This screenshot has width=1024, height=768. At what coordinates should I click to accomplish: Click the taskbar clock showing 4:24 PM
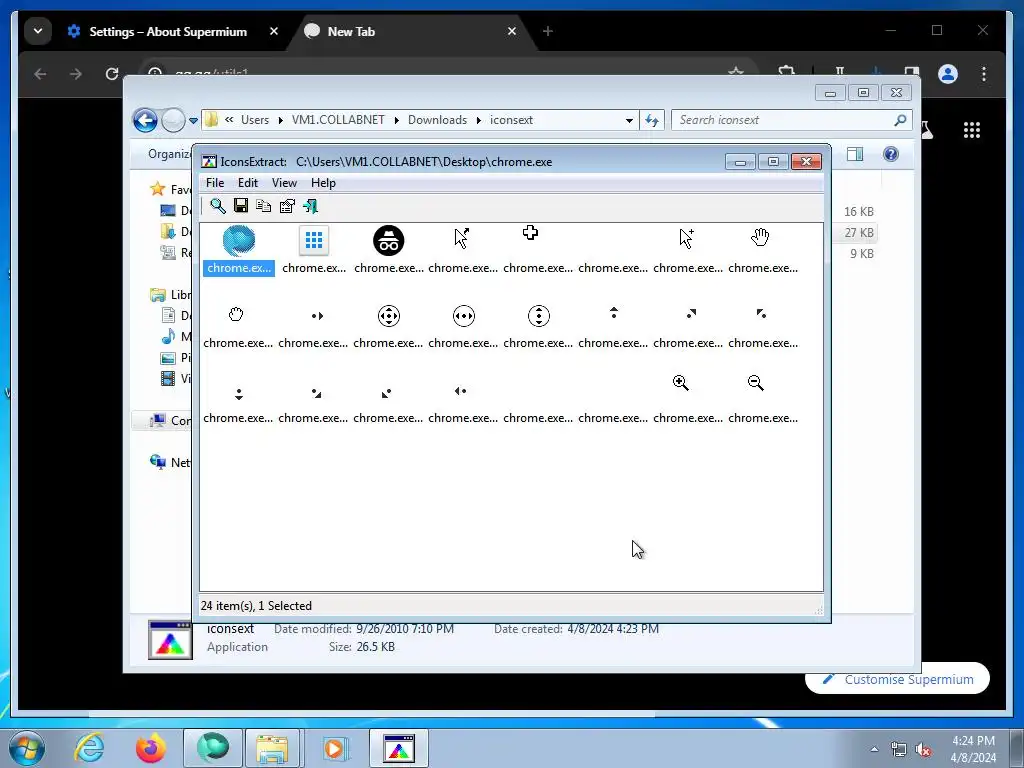pyautogui.click(x=973, y=749)
